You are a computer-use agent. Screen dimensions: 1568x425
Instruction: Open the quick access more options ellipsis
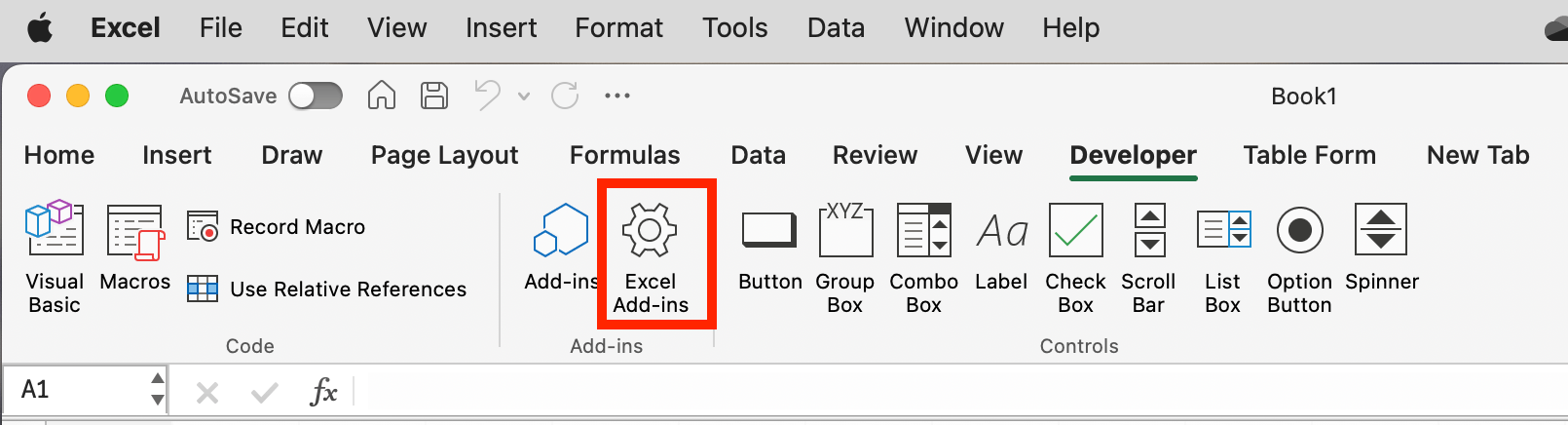tap(617, 96)
